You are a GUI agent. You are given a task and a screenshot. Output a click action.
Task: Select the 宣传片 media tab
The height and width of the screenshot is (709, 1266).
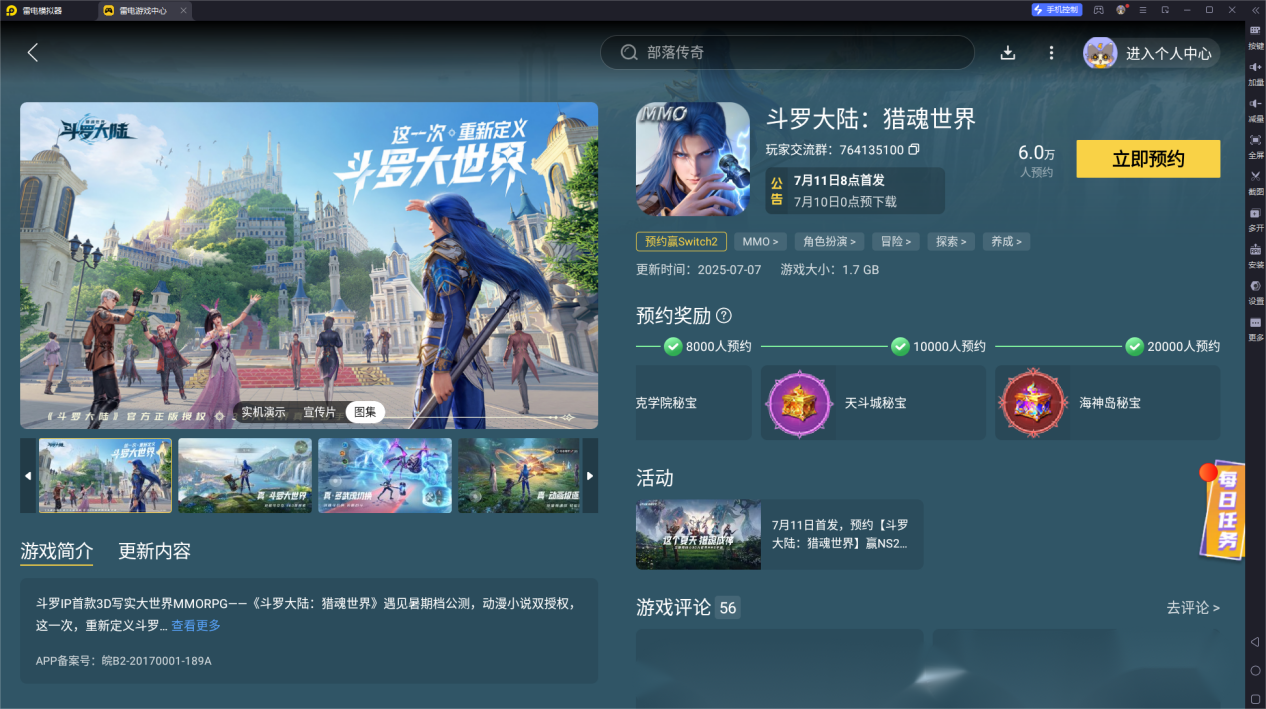click(319, 412)
